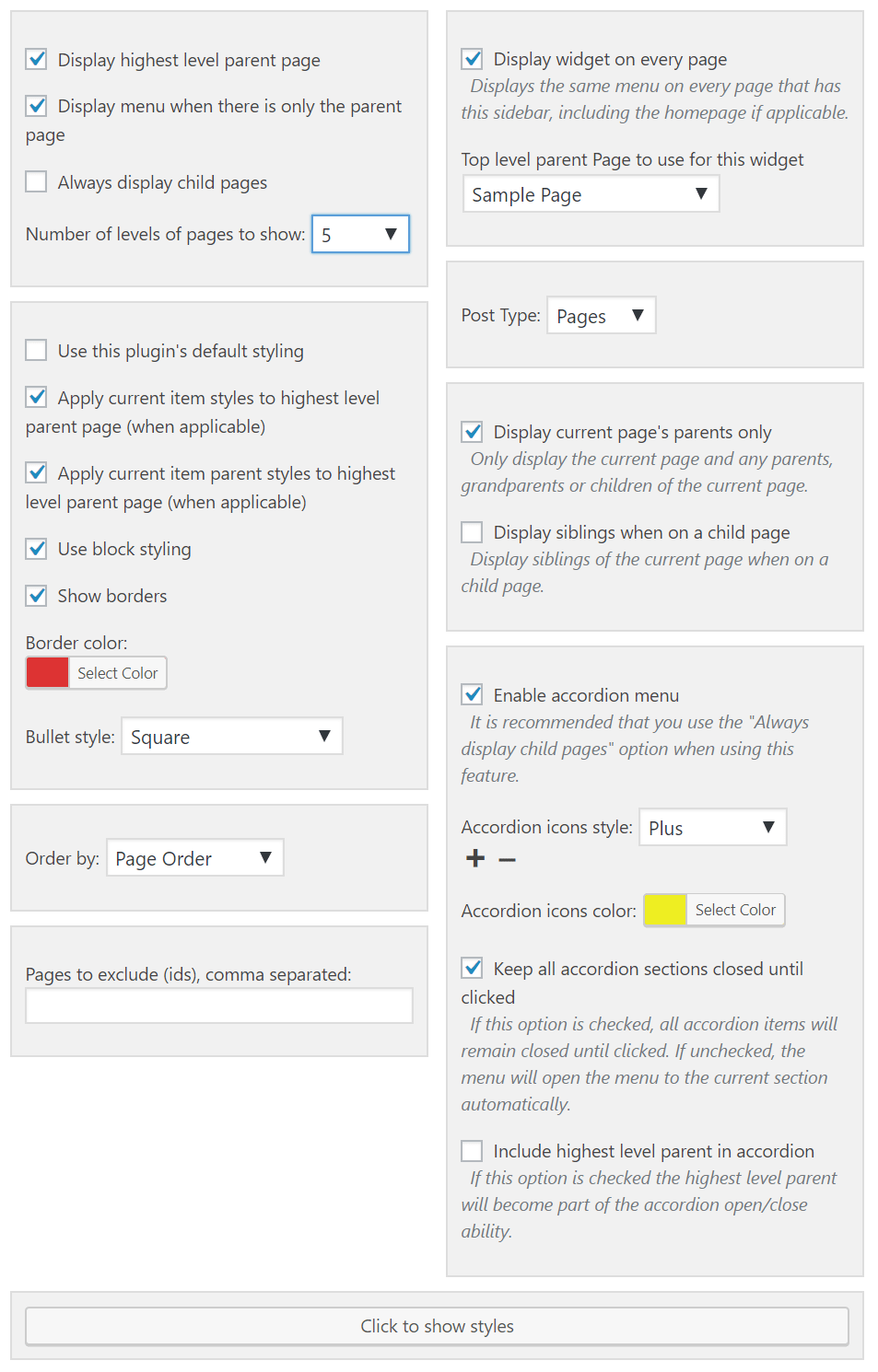Viewport: 878px width, 1372px height.
Task: Click the yellow accordion icons color swatch
Action: click(666, 909)
